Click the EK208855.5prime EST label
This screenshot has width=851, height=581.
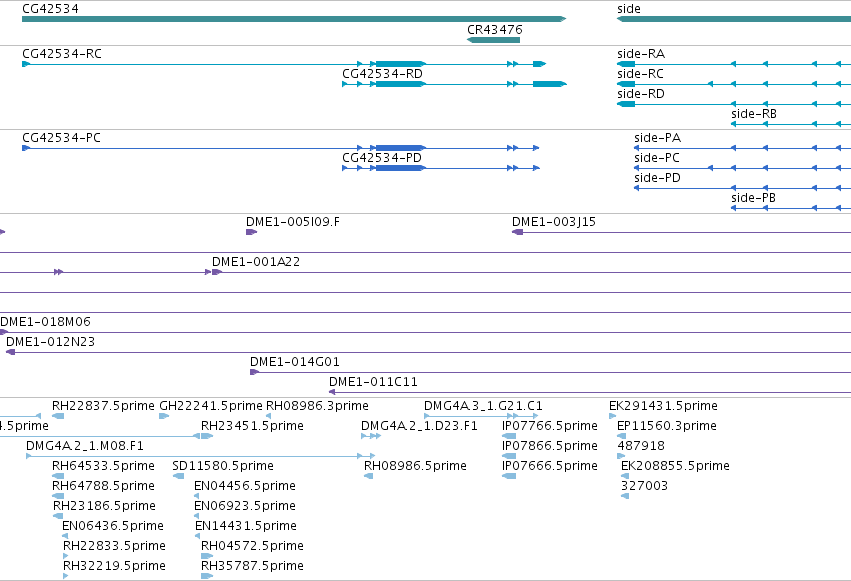(x=675, y=466)
